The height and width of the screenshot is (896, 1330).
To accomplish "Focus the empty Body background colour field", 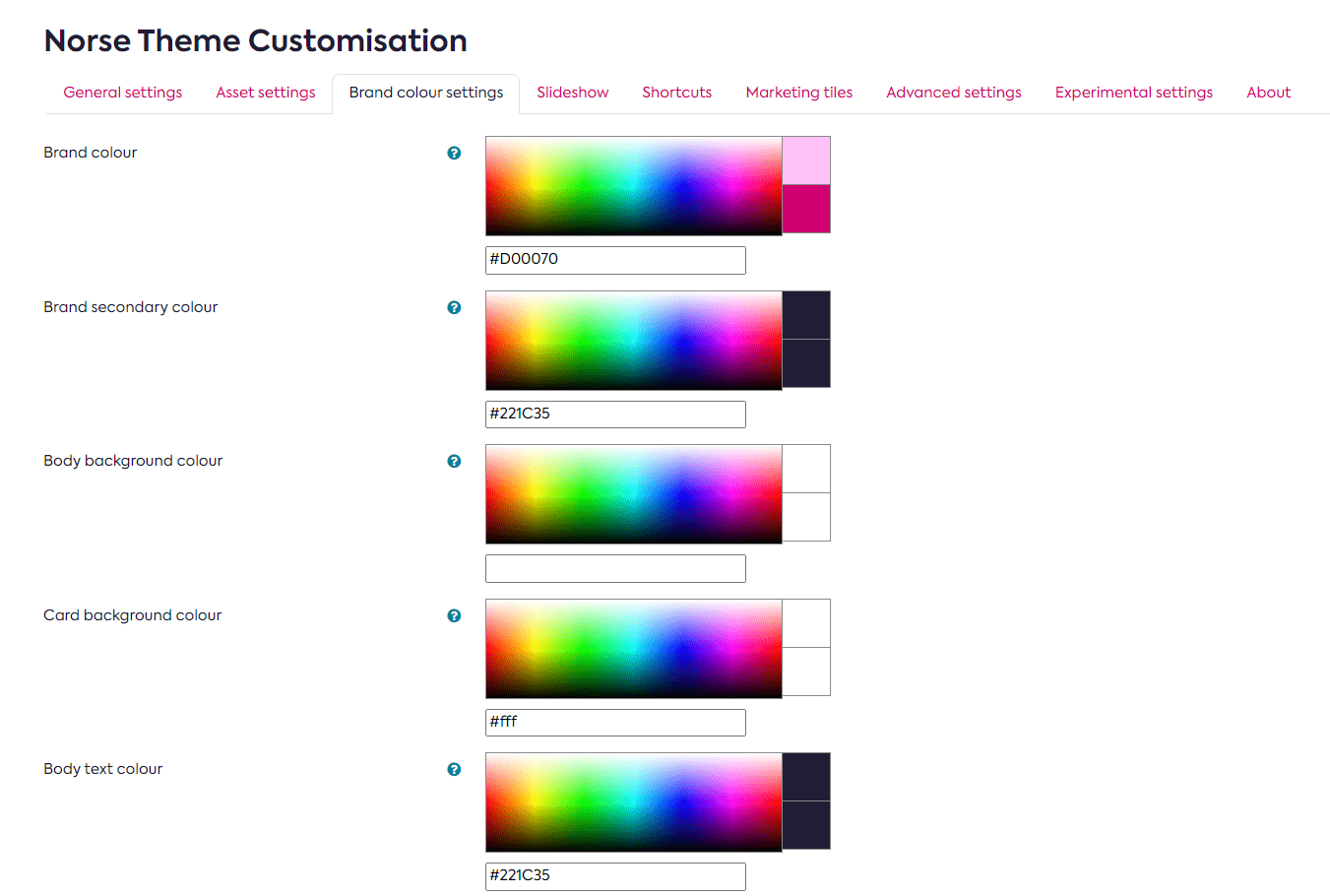I will (x=615, y=568).
